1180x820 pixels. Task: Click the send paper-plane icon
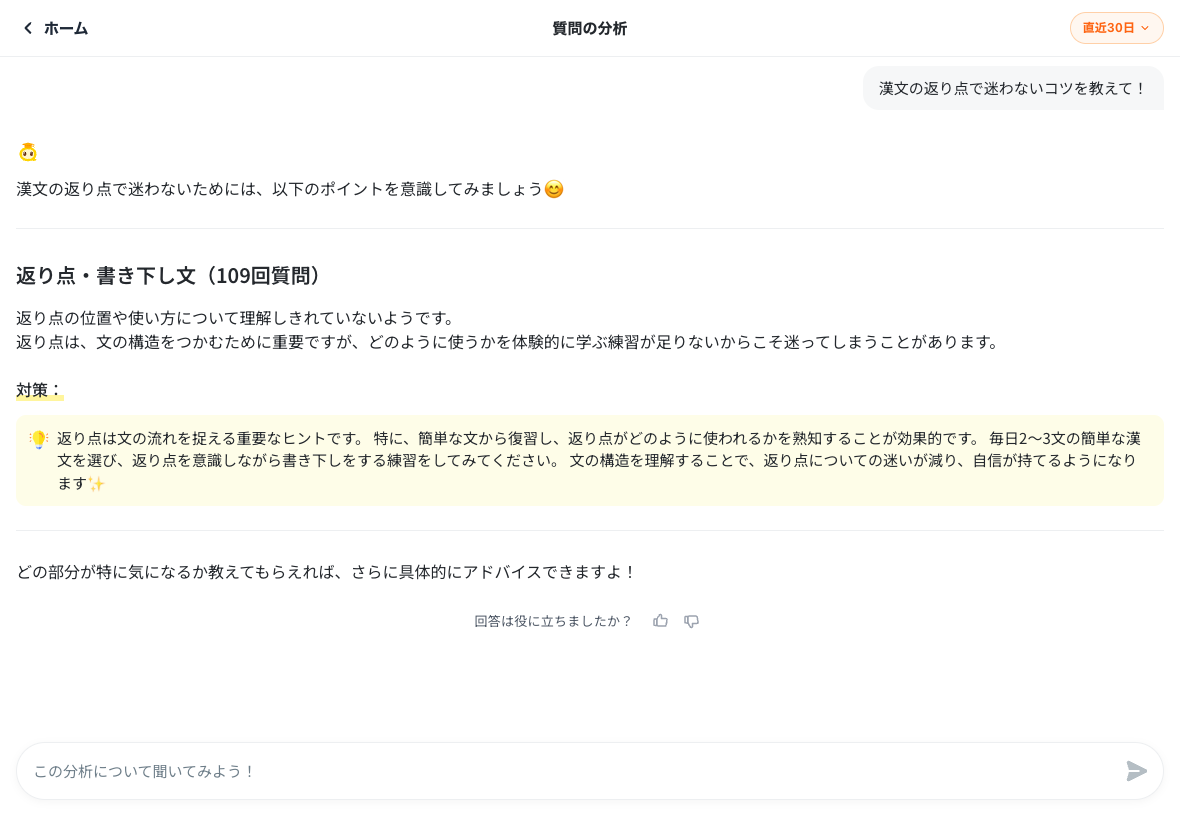click(1136, 770)
